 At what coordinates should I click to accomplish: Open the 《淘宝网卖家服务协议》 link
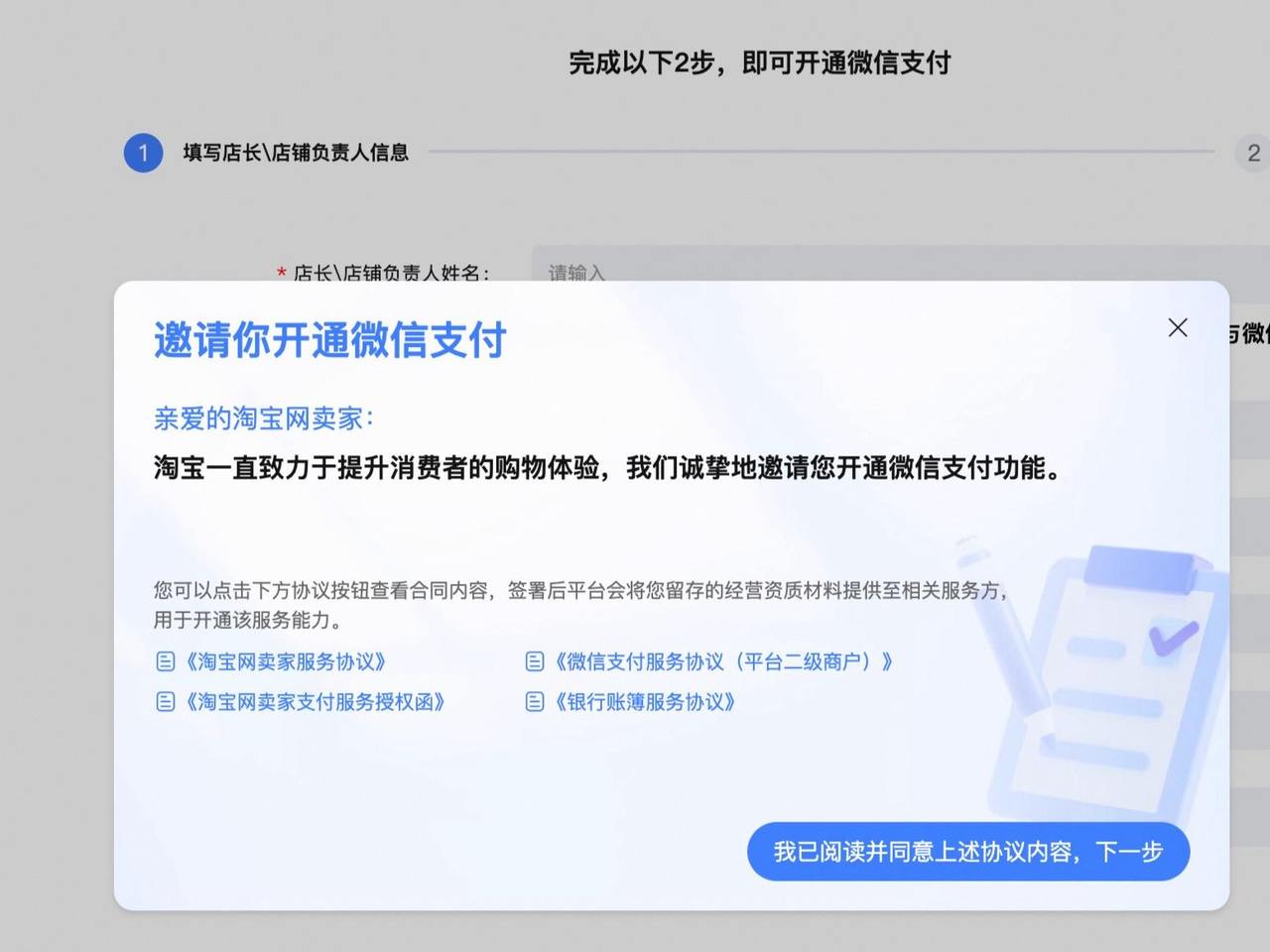pos(286,661)
